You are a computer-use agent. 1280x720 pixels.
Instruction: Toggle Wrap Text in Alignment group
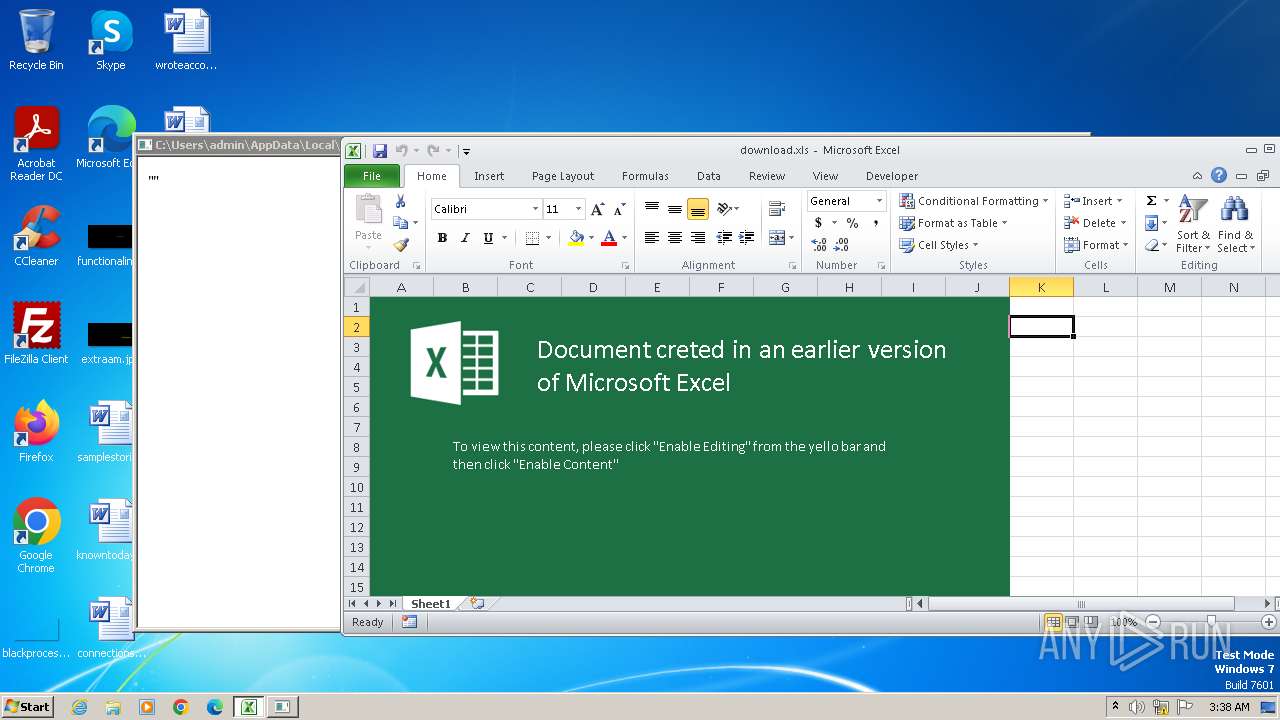[776, 209]
